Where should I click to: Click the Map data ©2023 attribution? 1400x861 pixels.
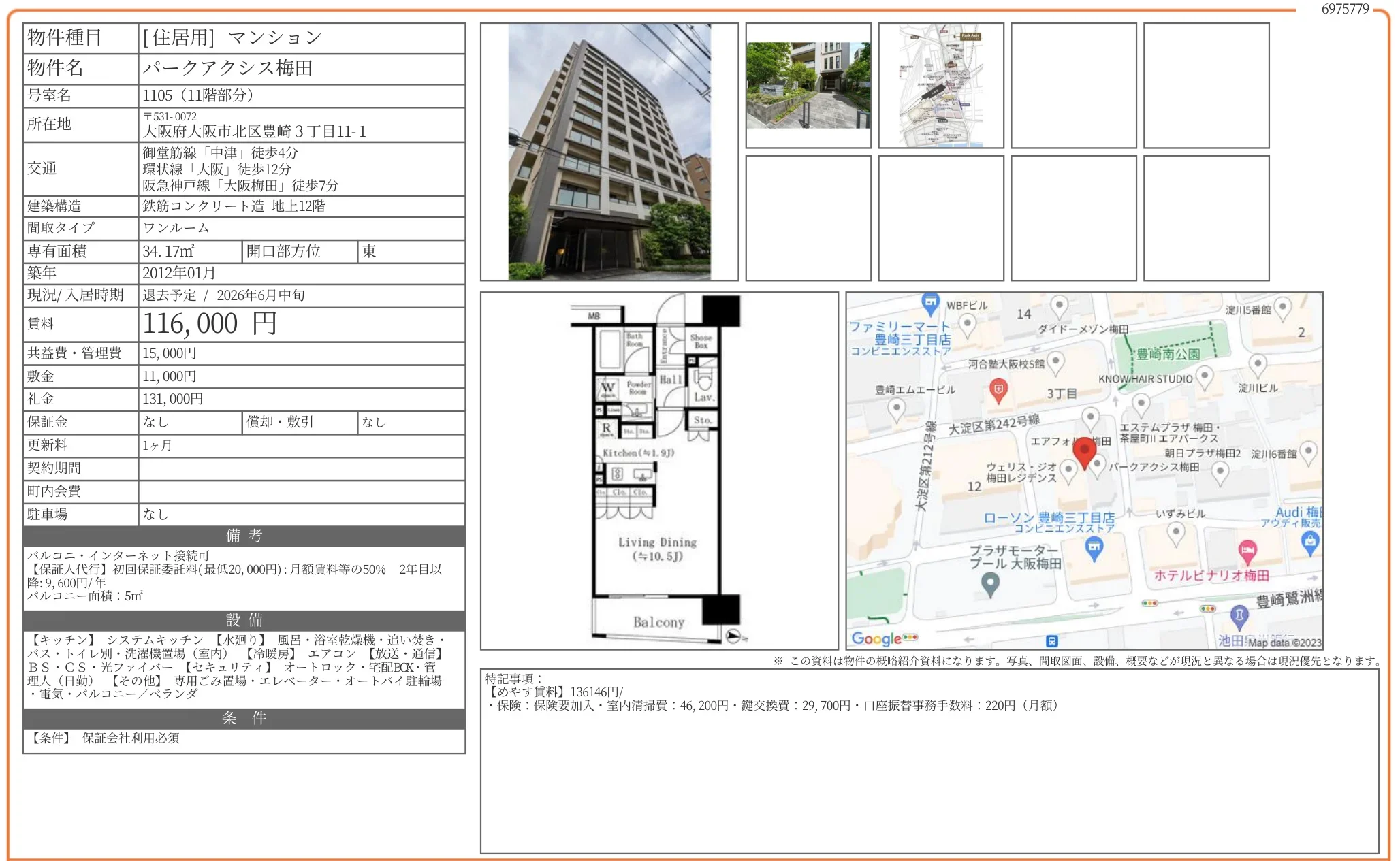[x=1284, y=643]
